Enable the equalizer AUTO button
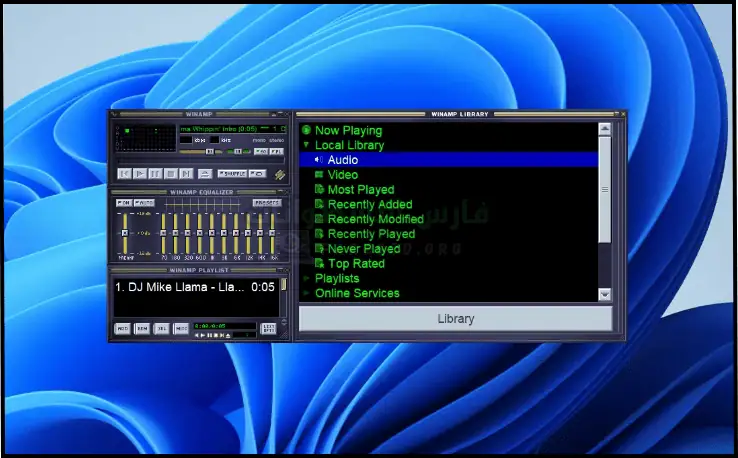 (144, 202)
